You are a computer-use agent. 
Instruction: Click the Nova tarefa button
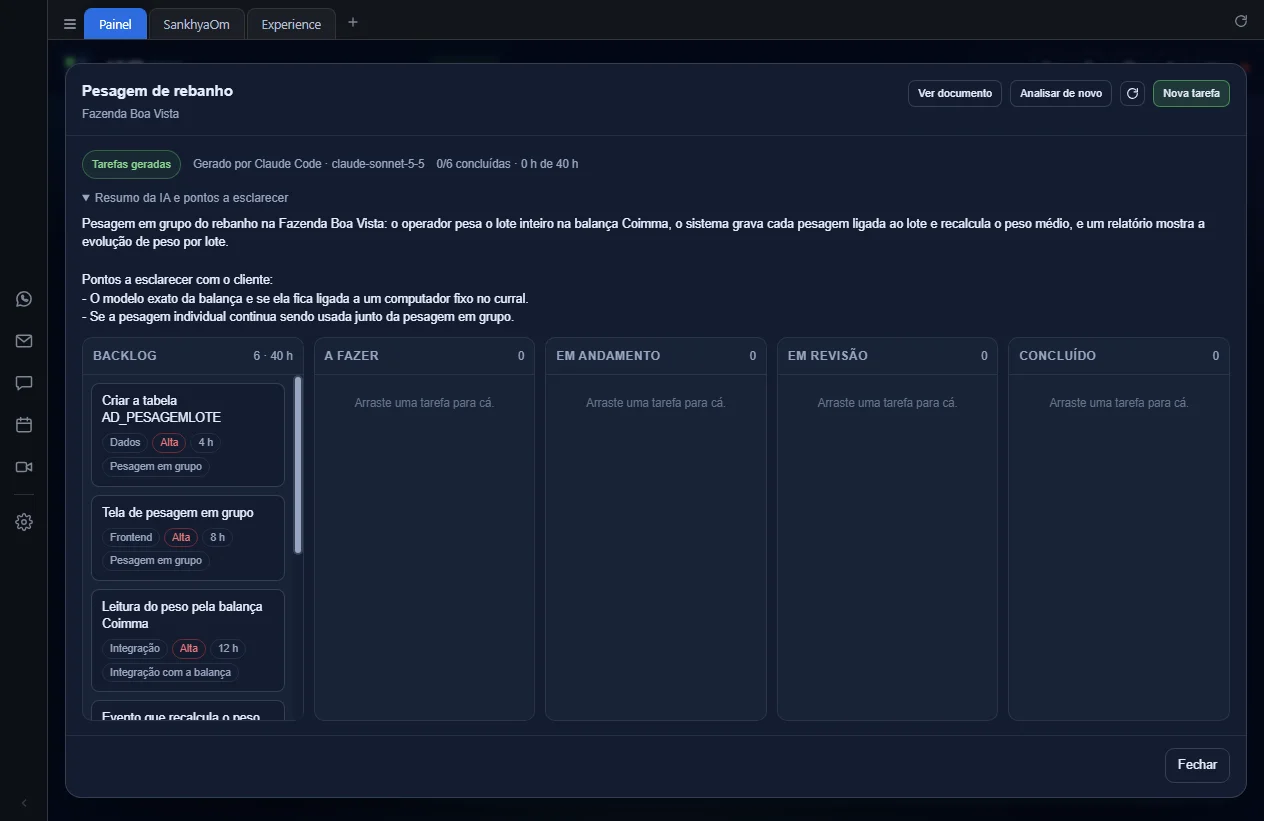(x=1191, y=93)
